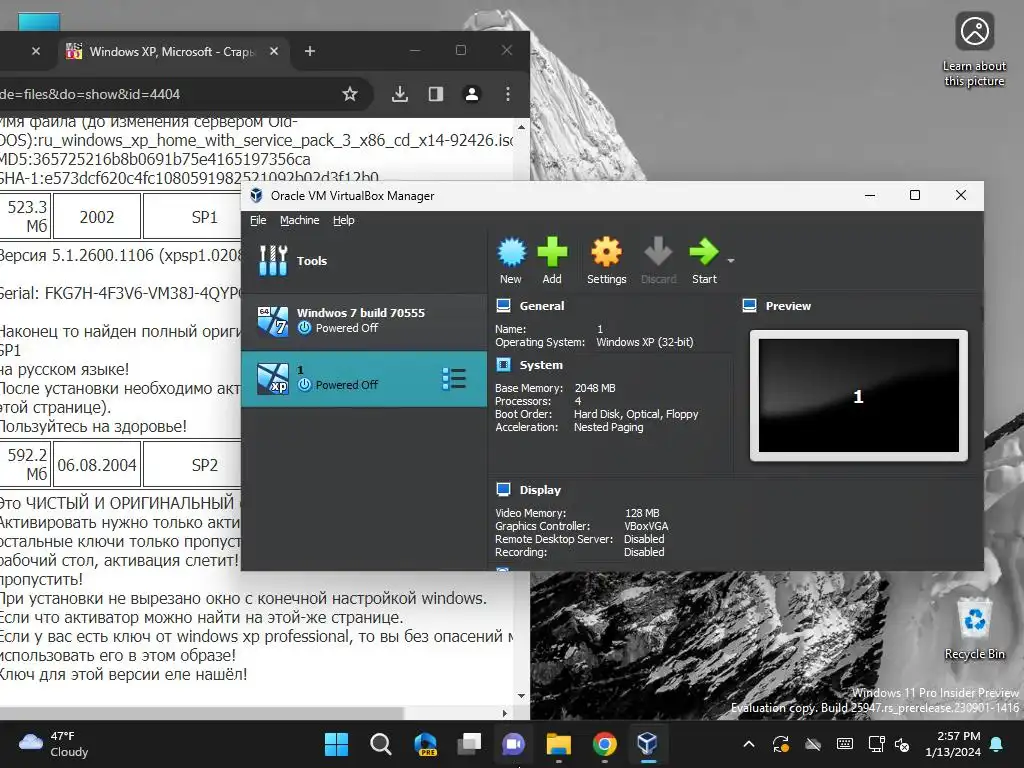Open the Windows Start button
Screen dimensions: 1024x768
click(x=336, y=744)
